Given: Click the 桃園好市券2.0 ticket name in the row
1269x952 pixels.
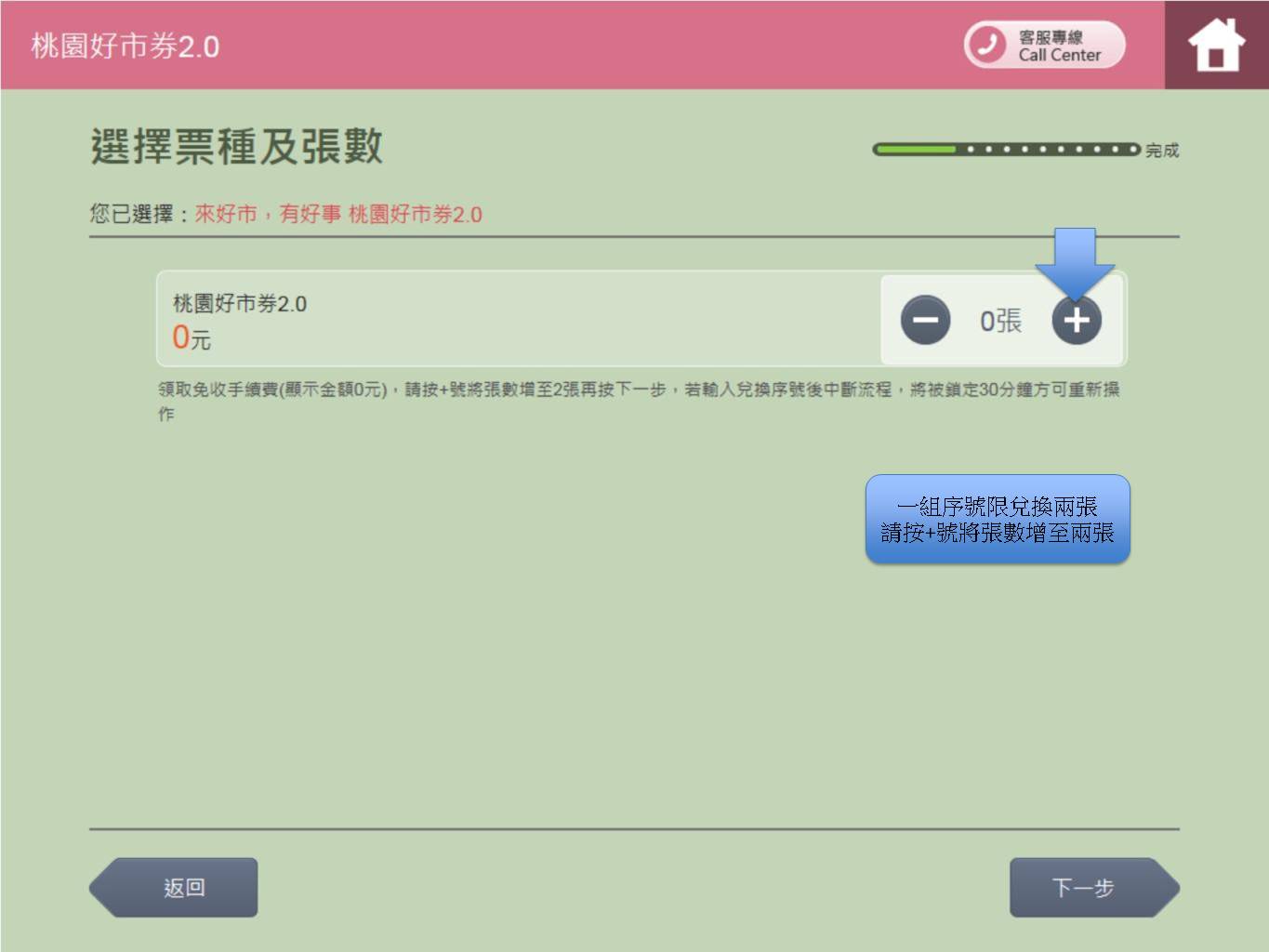Looking at the screenshot, I should pos(240,304).
